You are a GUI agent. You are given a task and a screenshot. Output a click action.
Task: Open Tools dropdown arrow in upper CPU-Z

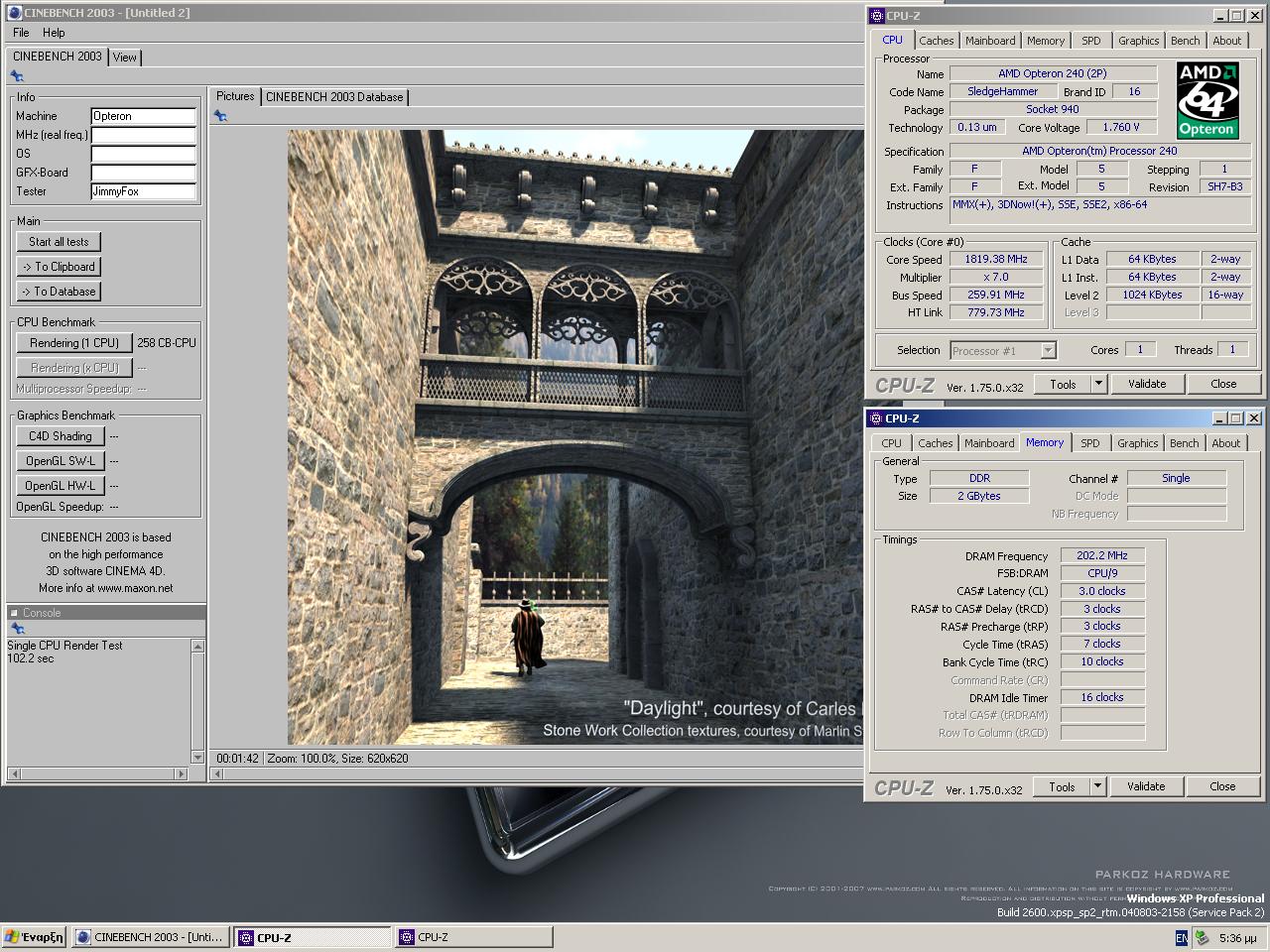click(x=1098, y=384)
